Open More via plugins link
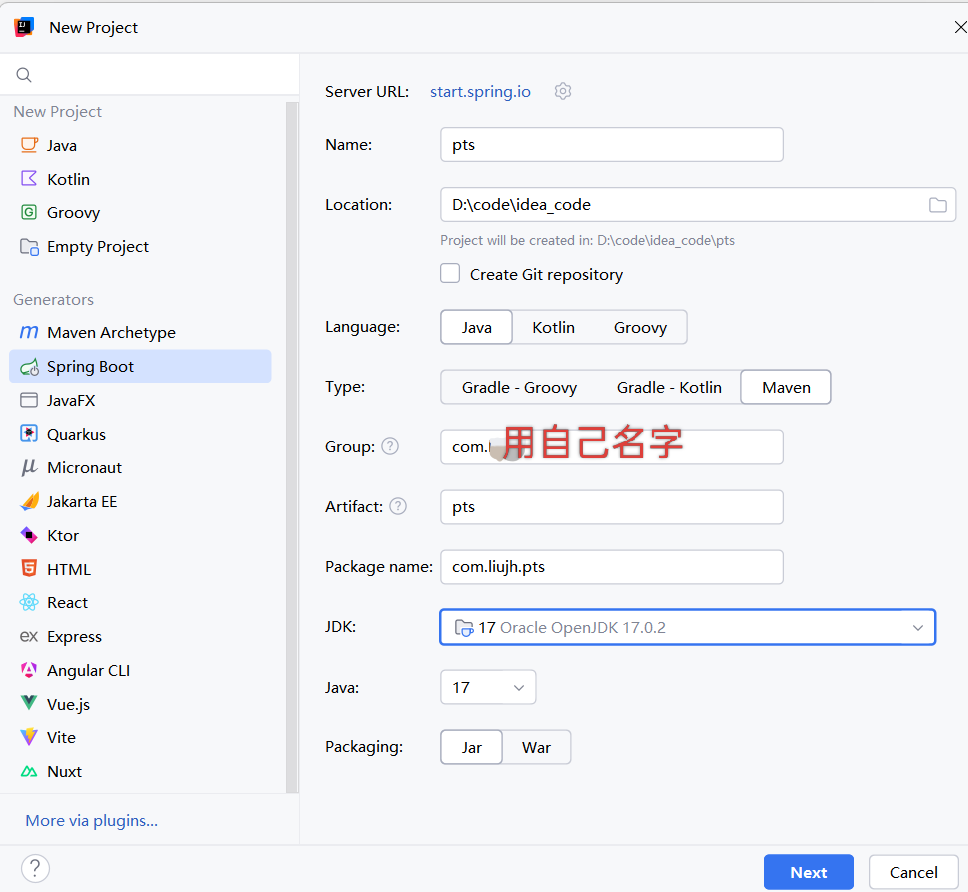 click(x=91, y=820)
